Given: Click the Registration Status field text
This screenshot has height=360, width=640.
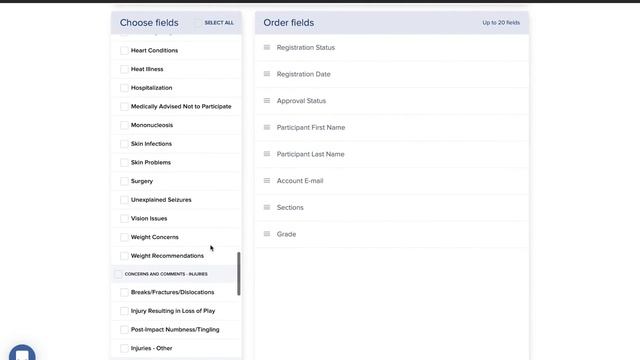Looking at the screenshot, I should 306,47.
